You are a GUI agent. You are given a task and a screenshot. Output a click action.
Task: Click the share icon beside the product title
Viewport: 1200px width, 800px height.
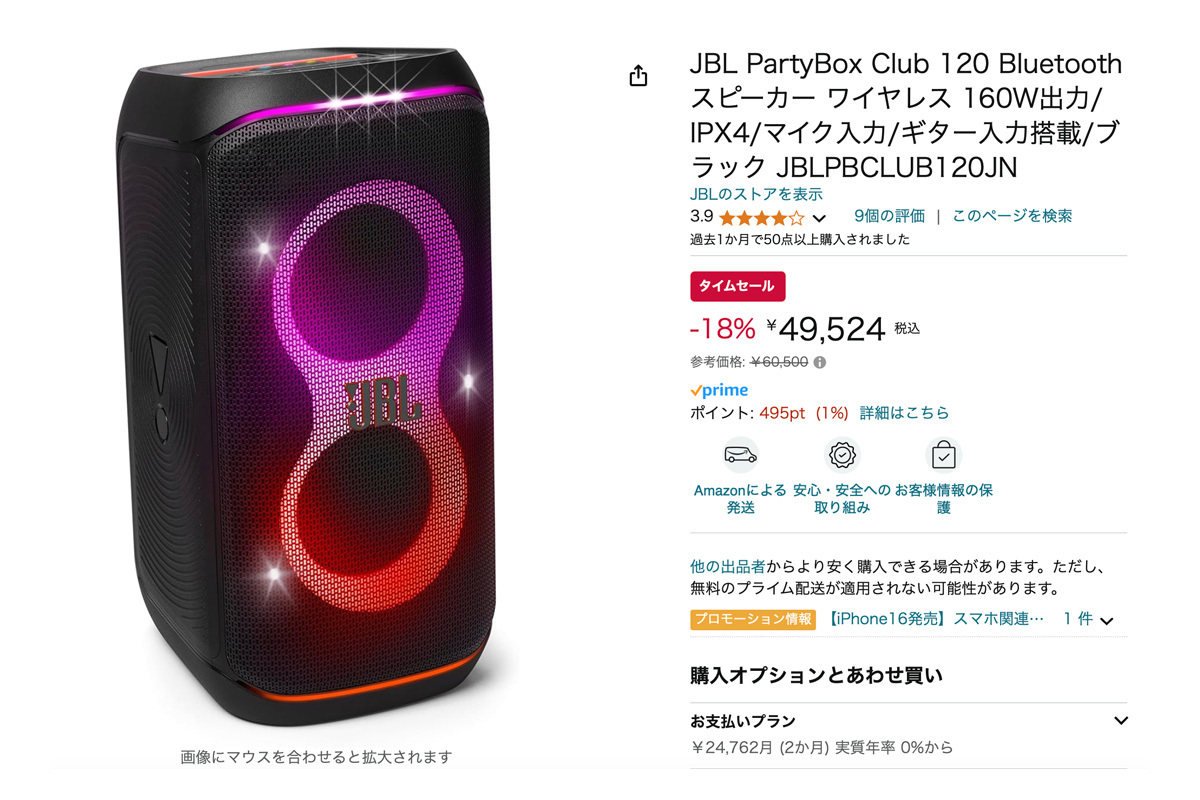(x=639, y=76)
